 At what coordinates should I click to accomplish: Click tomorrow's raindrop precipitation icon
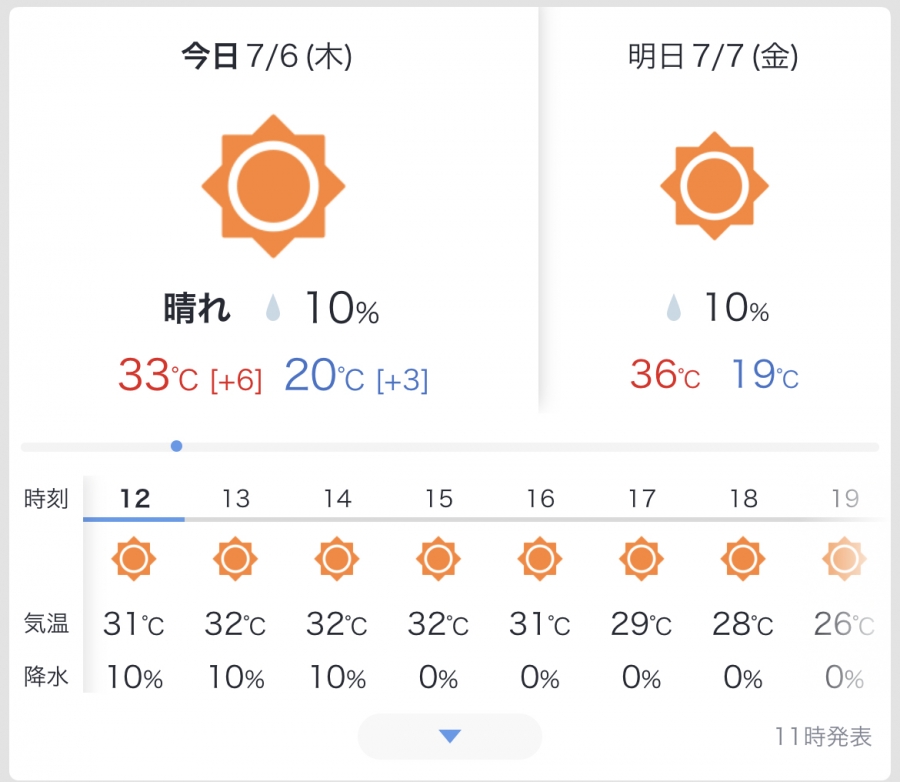(x=674, y=307)
